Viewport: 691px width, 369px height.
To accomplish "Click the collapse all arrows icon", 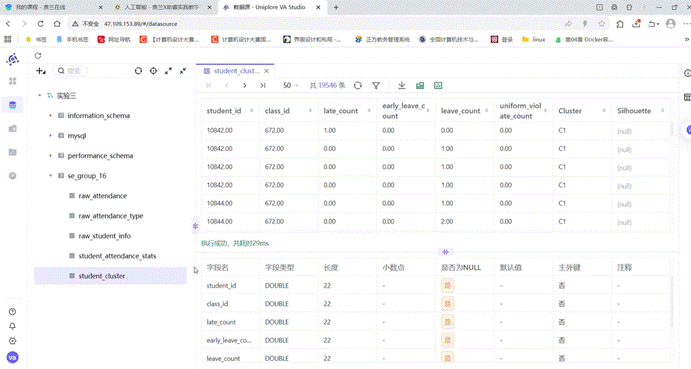I will 183,71.
